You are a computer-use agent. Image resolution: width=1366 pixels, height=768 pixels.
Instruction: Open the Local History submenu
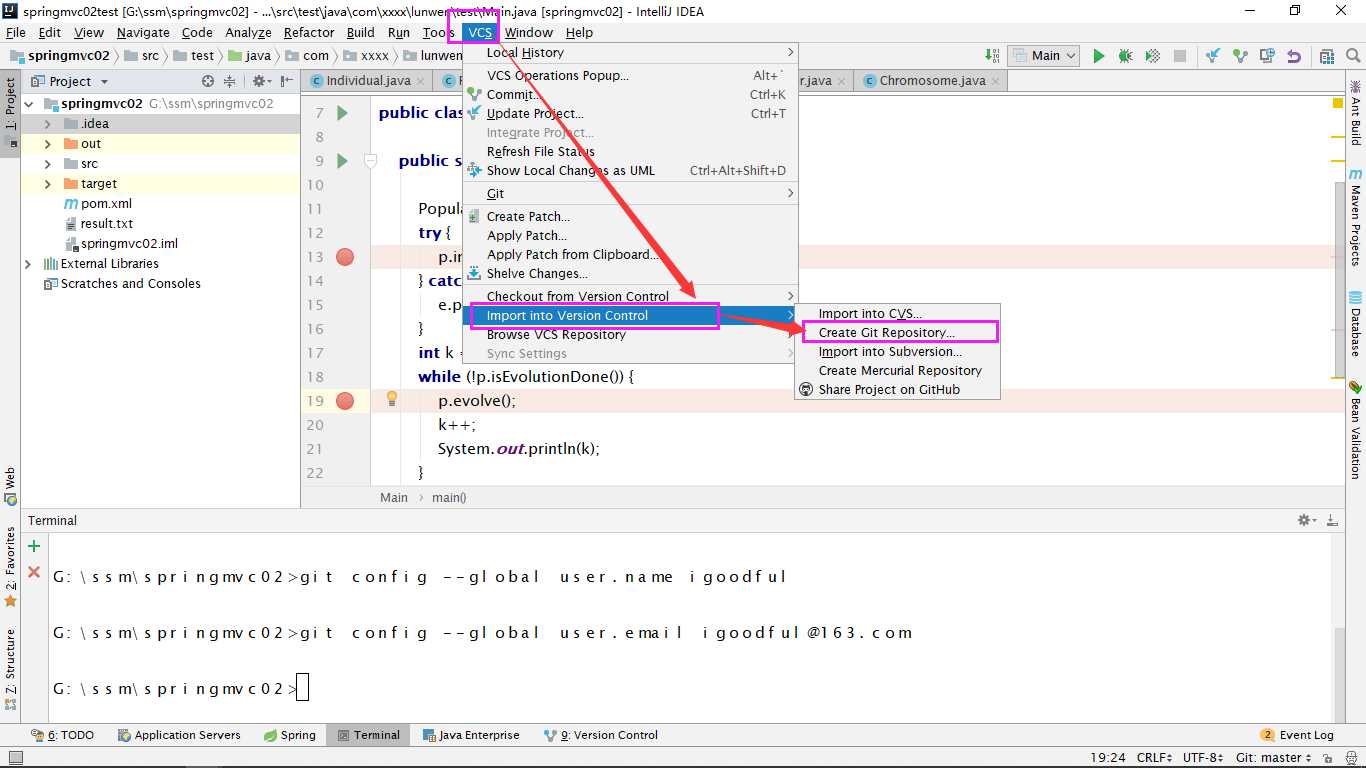pyautogui.click(x=630, y=53)
